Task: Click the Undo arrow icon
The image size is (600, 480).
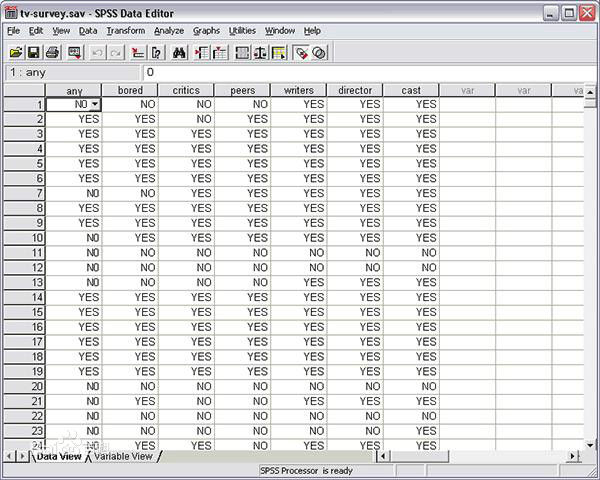Action: tap(97, 52)
